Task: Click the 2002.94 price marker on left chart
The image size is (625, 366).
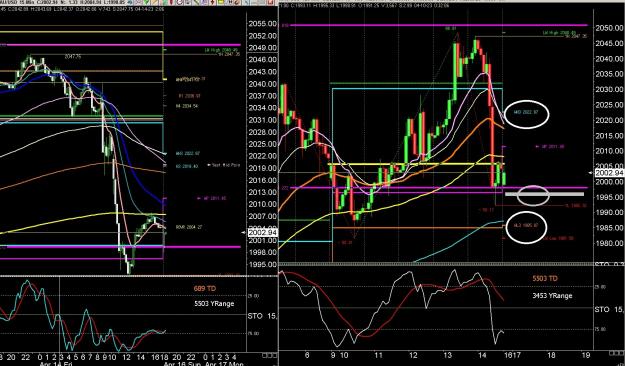Action: click(x=262, y=232)
